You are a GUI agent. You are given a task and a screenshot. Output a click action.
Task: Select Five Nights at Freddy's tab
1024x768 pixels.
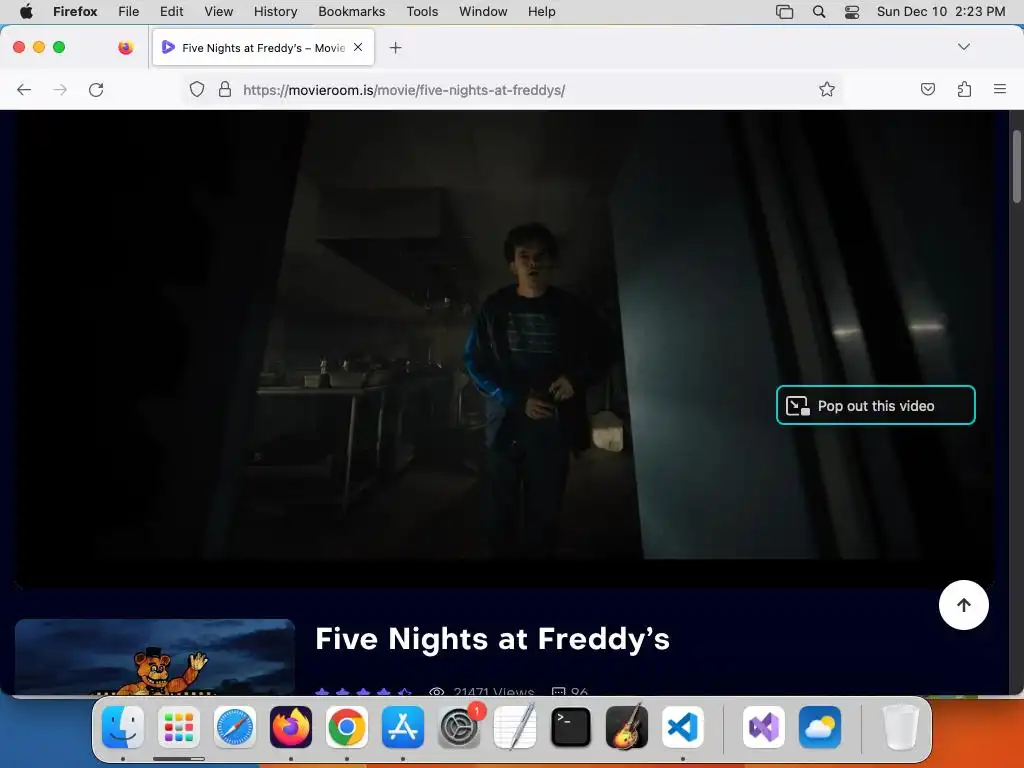point(263,48)
